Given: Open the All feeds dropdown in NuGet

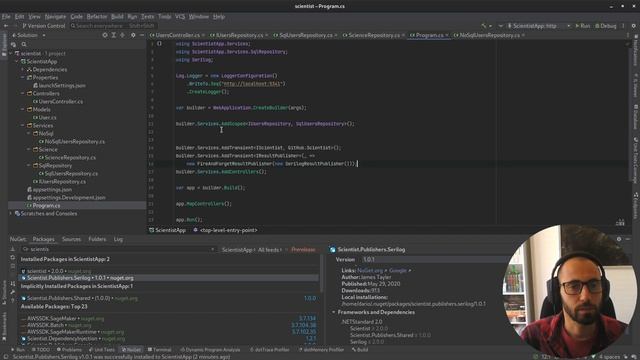Looking at the screenshot, I should tap(270, 250).
